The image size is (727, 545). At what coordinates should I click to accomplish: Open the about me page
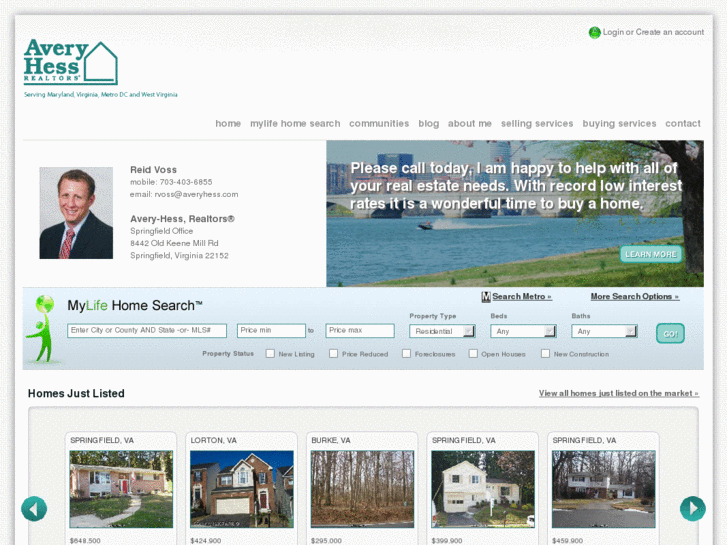[x=470, y=123]
